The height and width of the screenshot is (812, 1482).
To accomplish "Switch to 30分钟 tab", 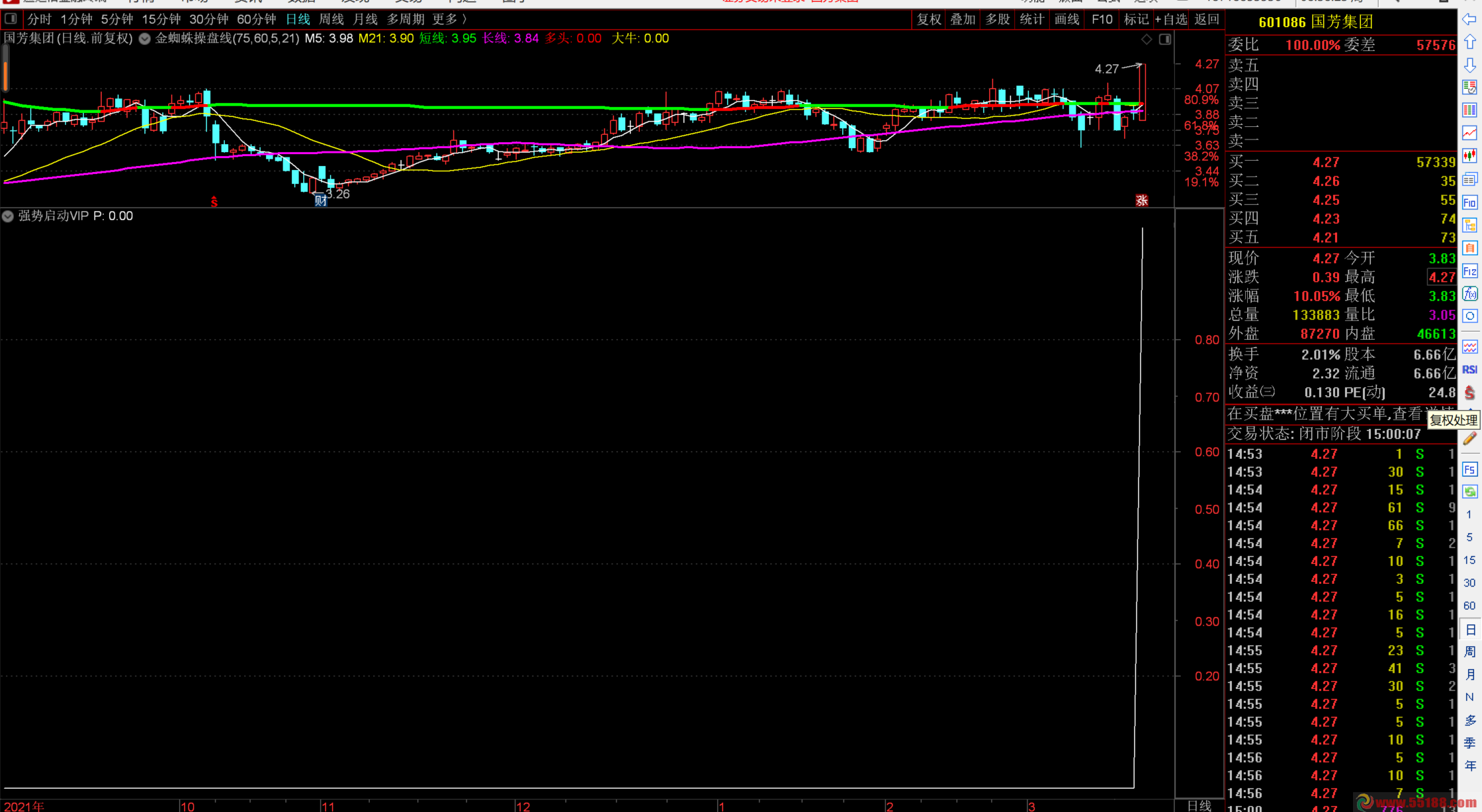I will [208, 19].
